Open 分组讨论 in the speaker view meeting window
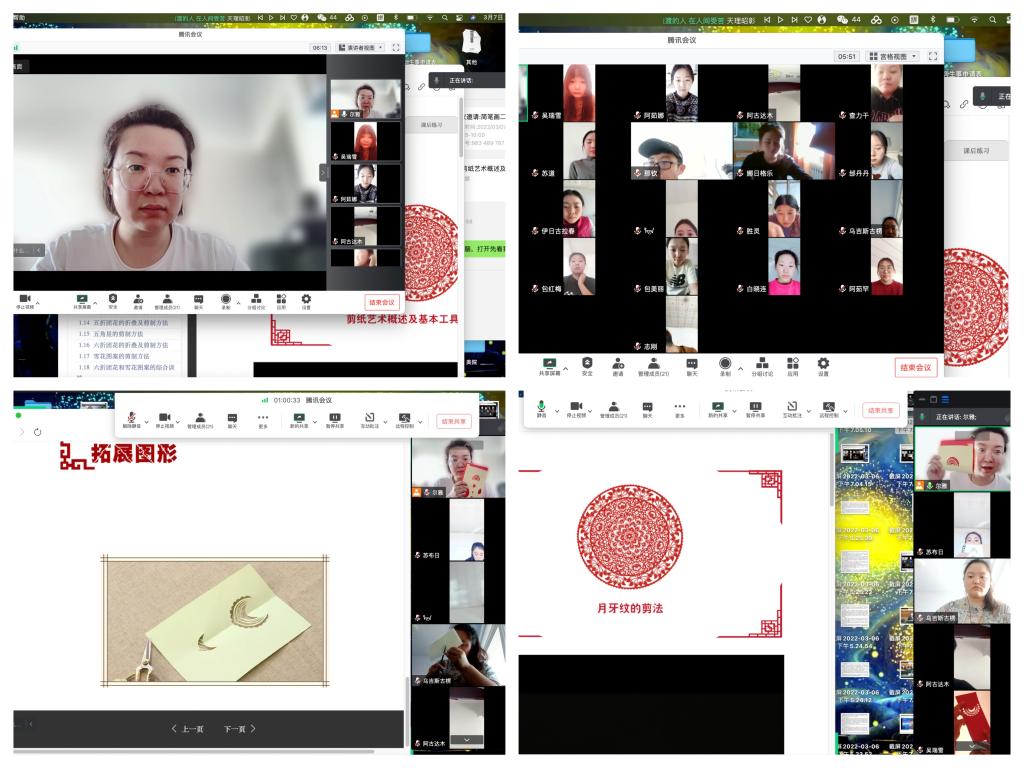The image size is (1024, 768). click(x=255, y=299)
